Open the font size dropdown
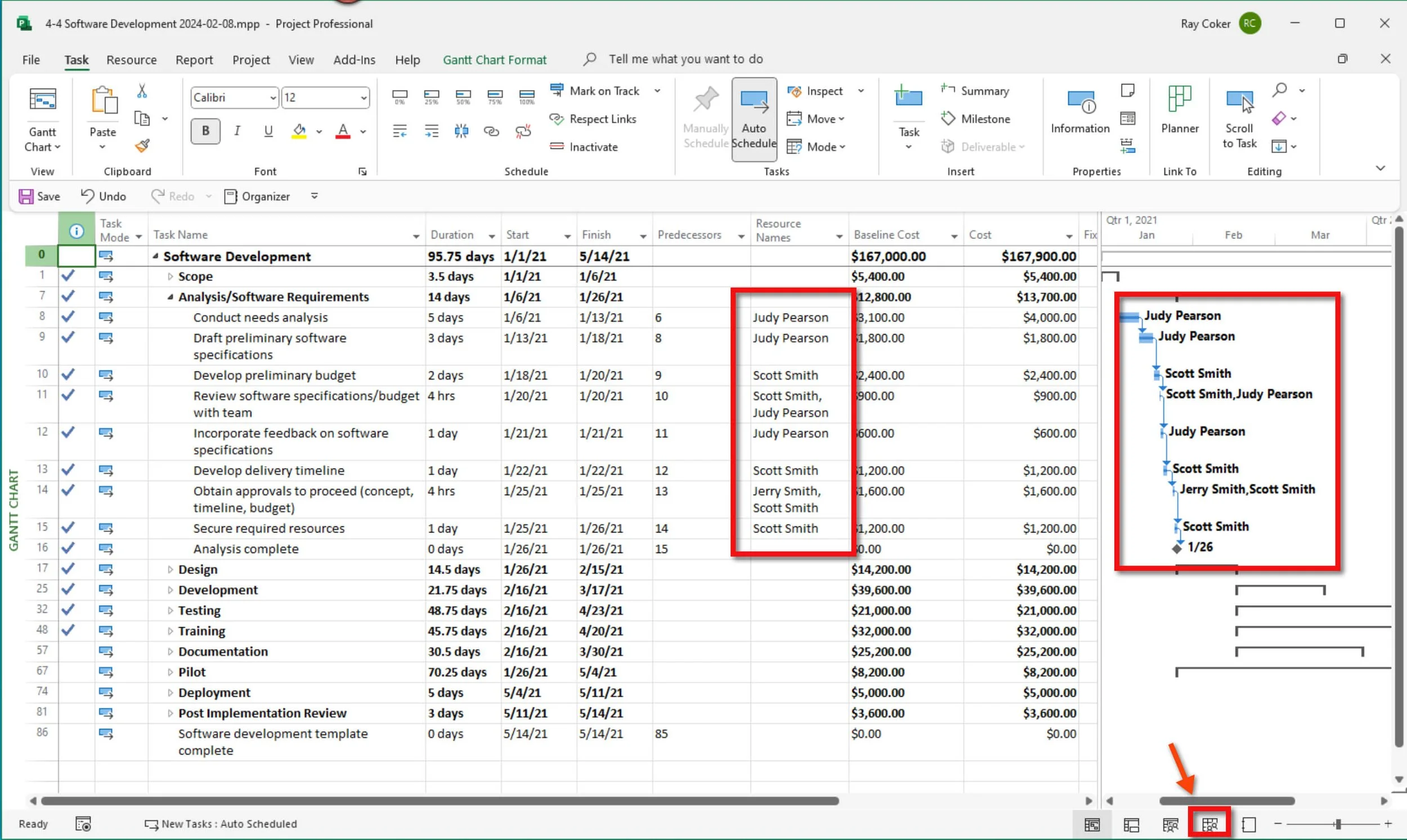Image resolution: width=1407 pixels, height=840 pixels. (x=364, y=98)
